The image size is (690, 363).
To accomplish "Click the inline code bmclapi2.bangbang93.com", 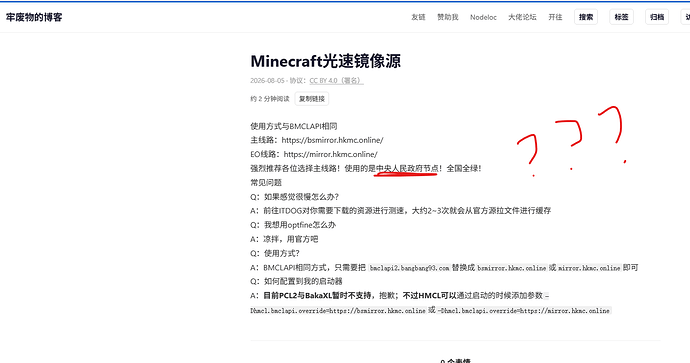I will 409,268.
